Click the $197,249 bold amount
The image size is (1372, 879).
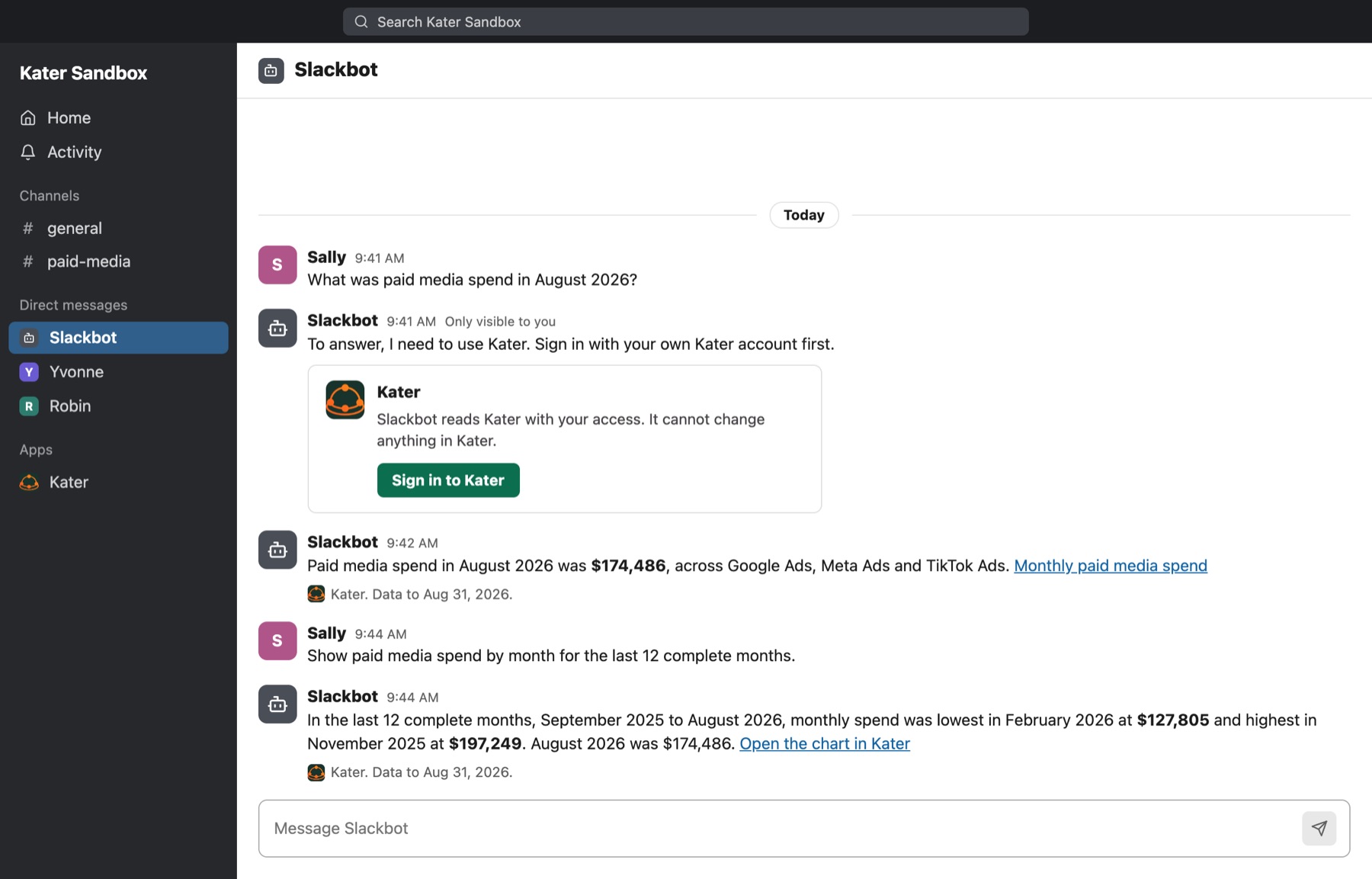[x=485, y=744]
